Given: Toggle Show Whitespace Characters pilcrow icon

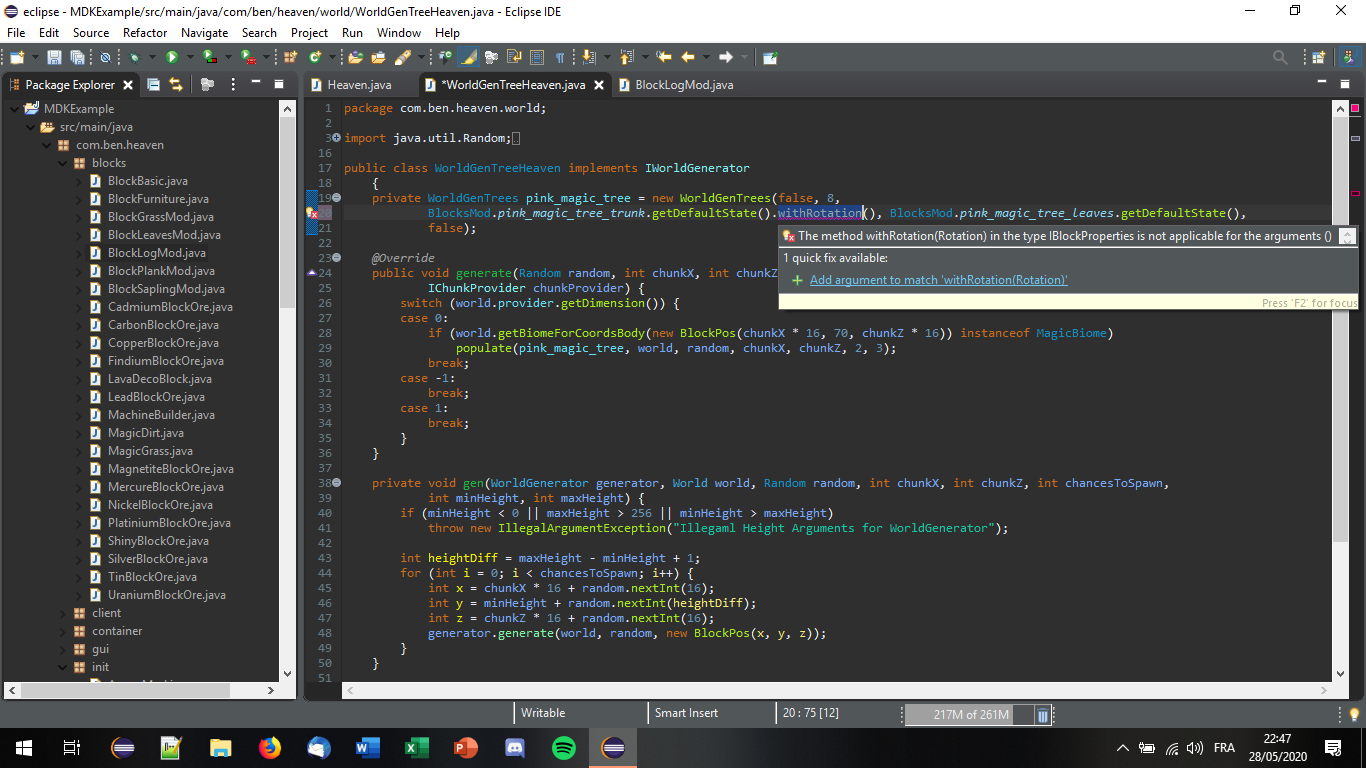Looking at the screenshot, I should (560, 58).
